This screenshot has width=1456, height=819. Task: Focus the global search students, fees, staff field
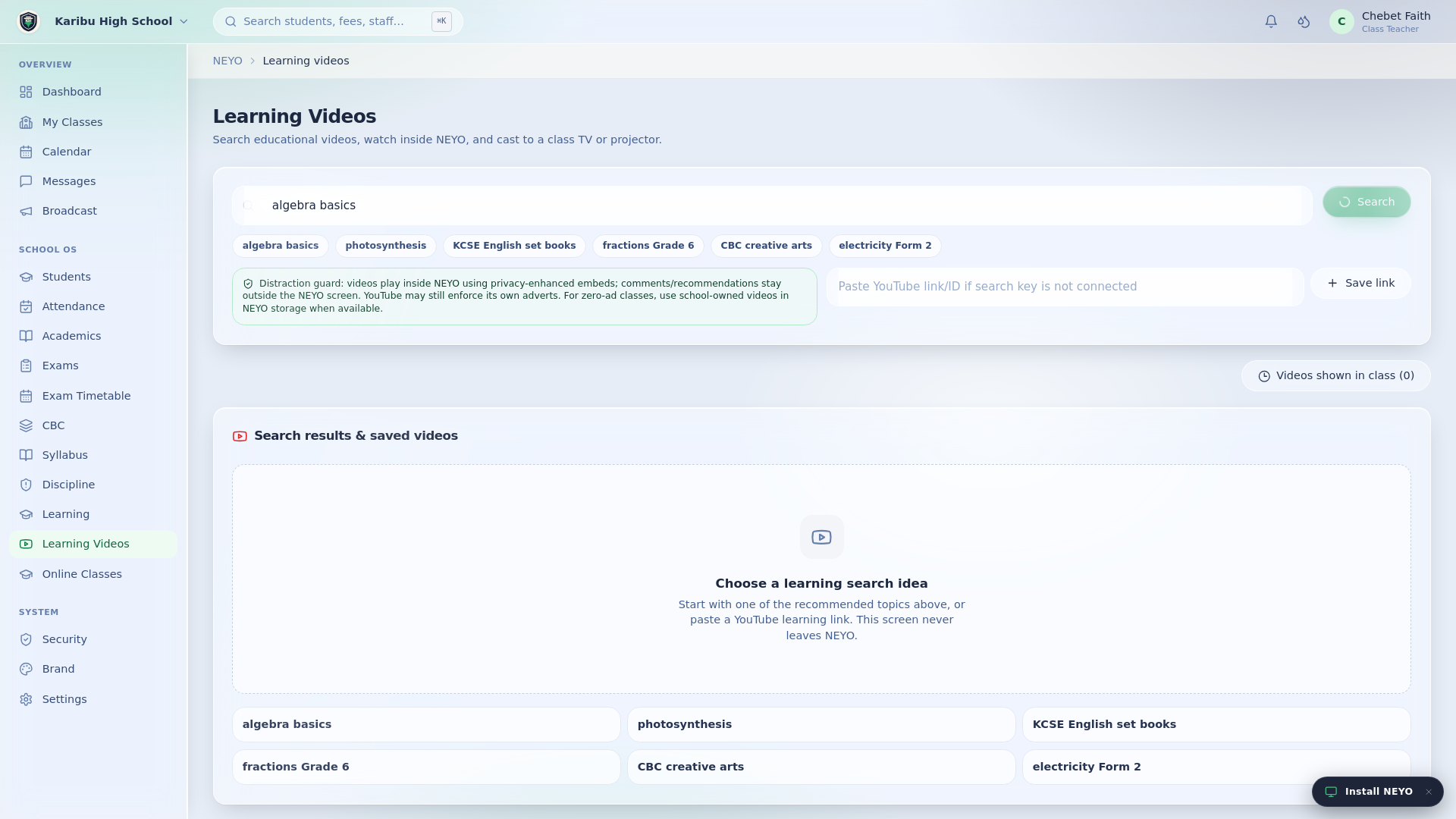coord(337,21)
